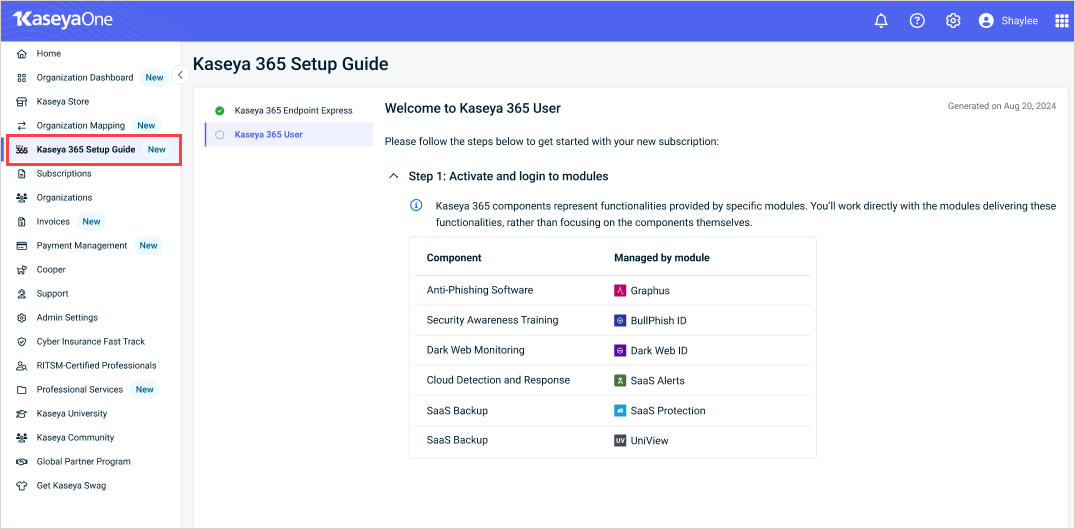Click the Graphus module icon
Image resolution: width=1075 pixels, height=529 pixels.
620,291
